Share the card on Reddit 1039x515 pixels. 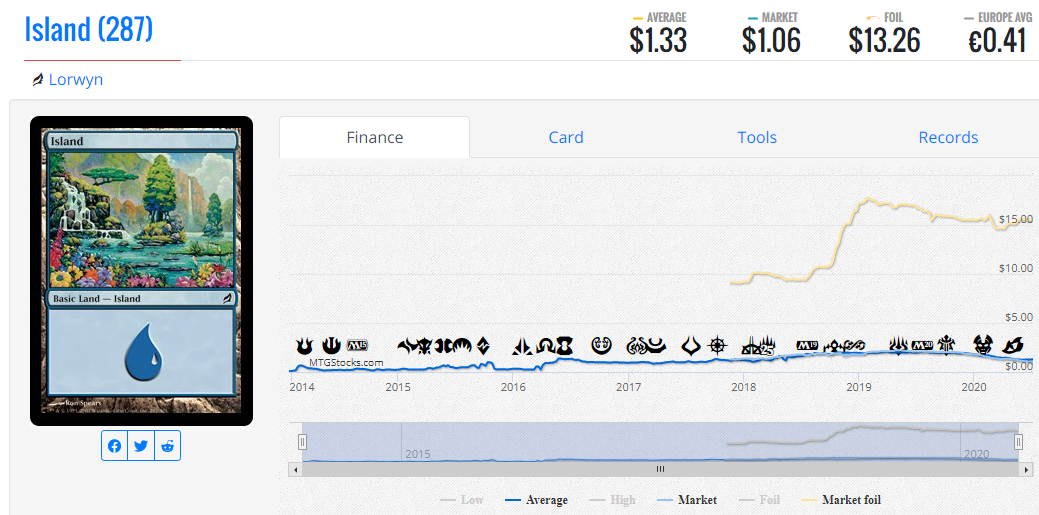[167, 446]
